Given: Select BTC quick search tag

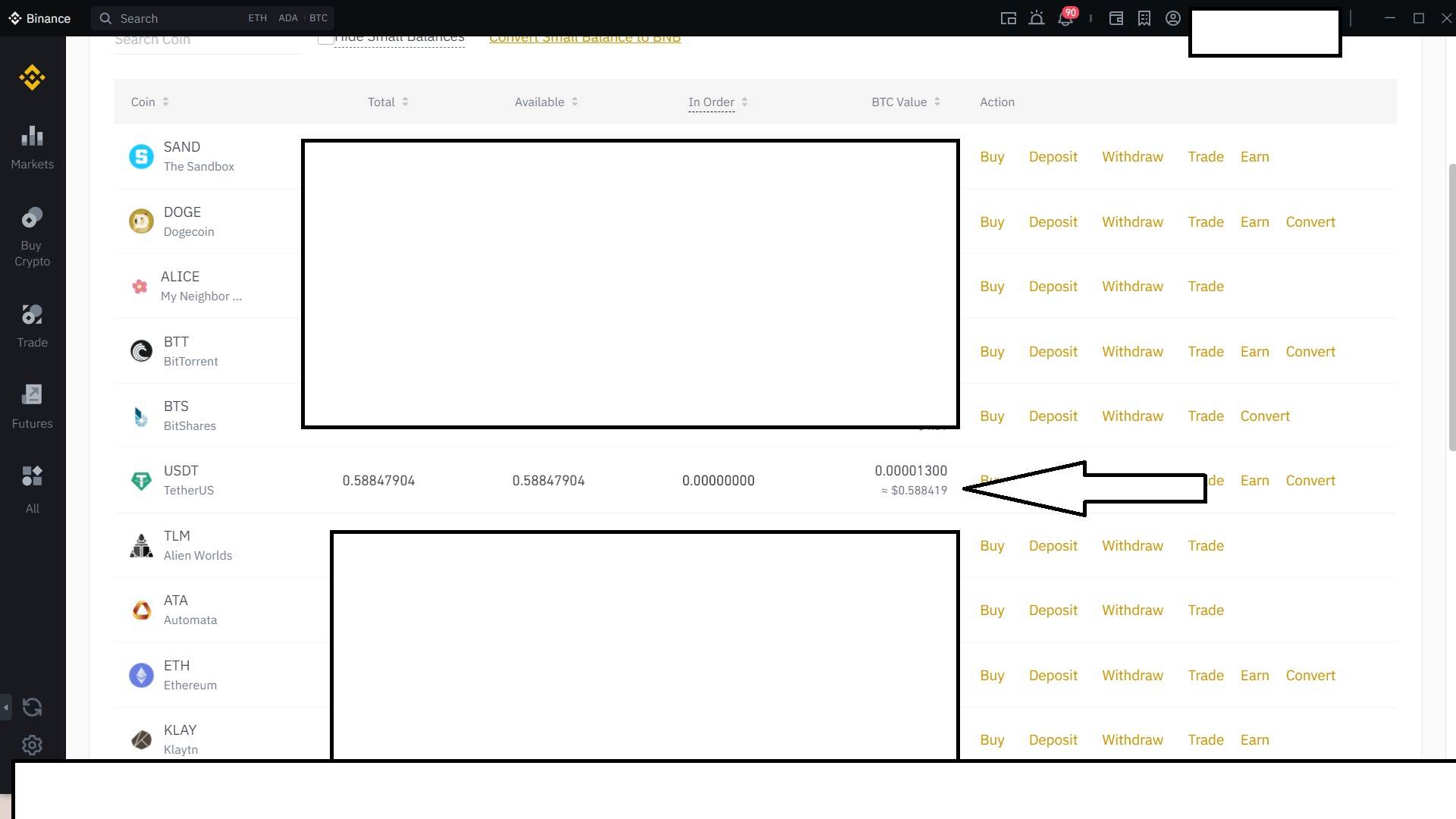Looking at the screenshot, I should pyautogui.click(x=318, y=18).
